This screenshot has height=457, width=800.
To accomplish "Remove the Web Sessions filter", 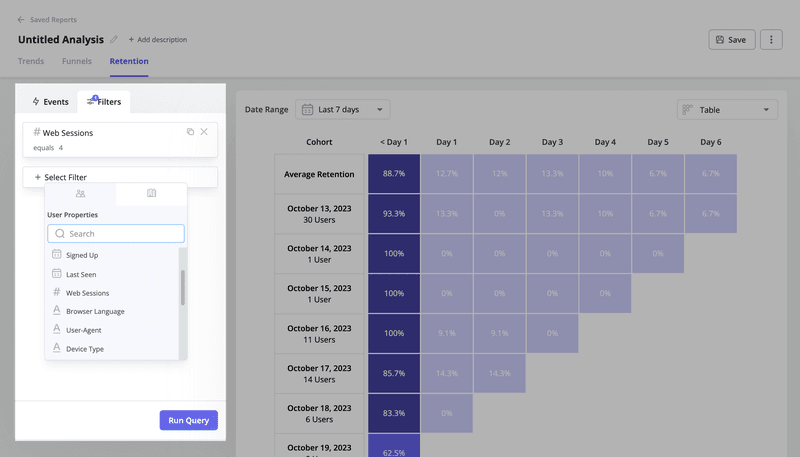I will coord(204,132).
